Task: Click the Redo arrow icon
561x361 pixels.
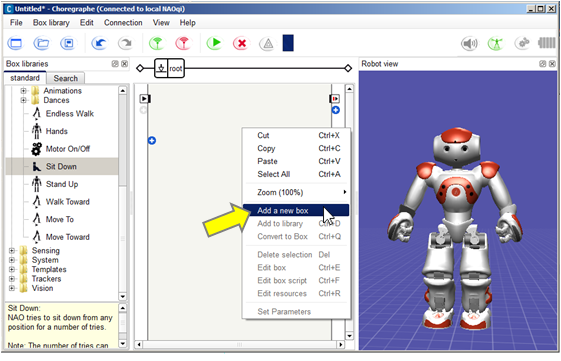Action: [125, 43]
